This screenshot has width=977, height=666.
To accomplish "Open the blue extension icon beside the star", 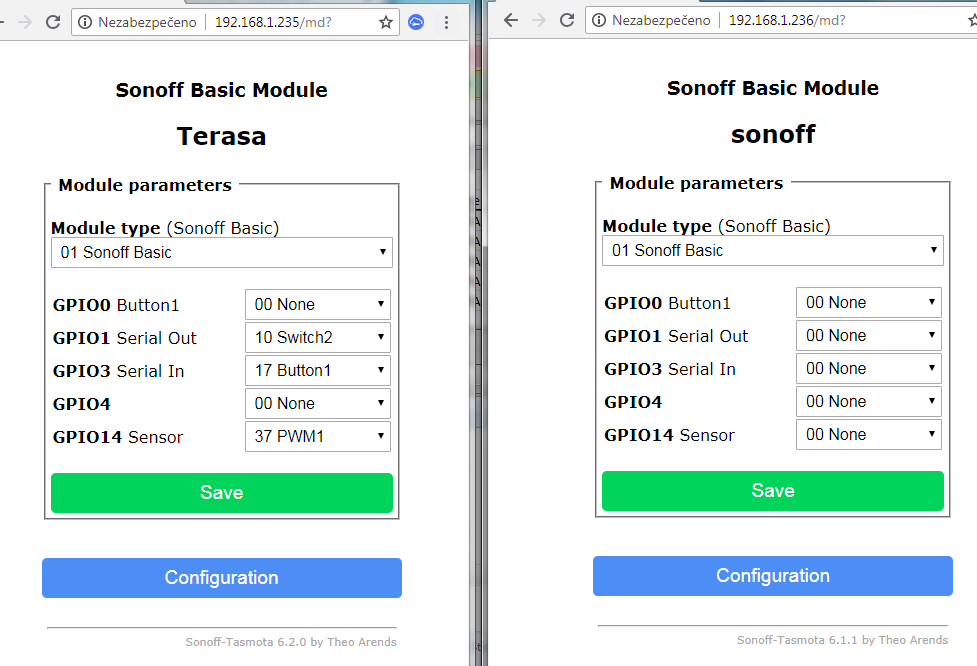I will [415, 21].
